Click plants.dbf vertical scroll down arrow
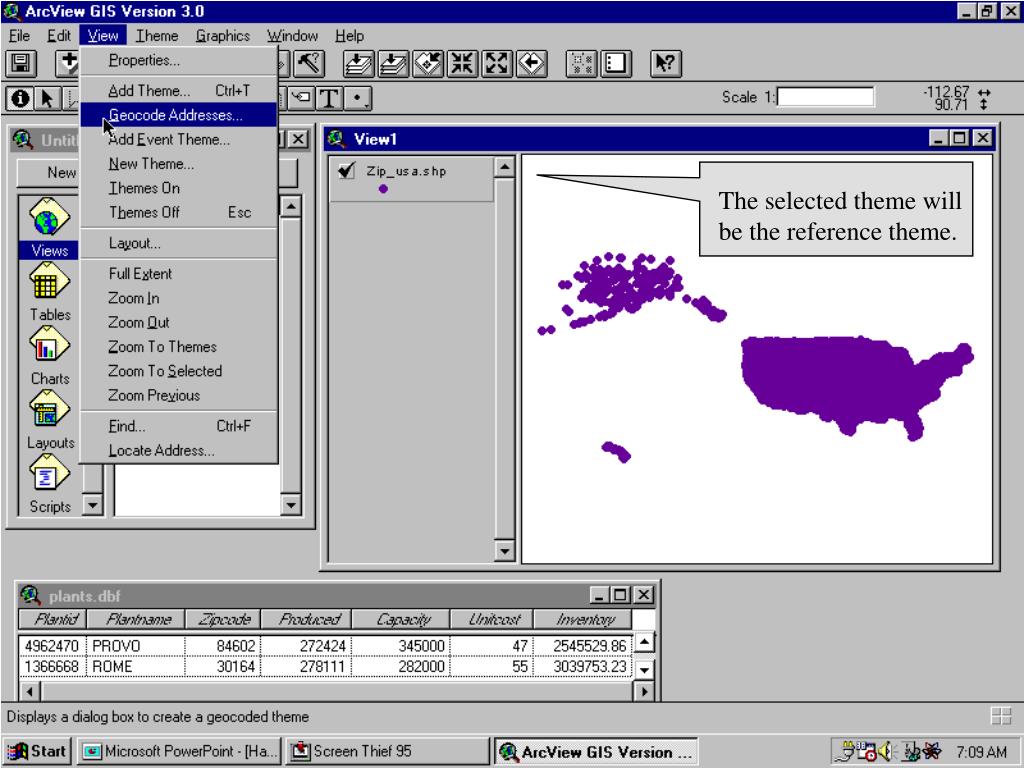 pos(644,669)
